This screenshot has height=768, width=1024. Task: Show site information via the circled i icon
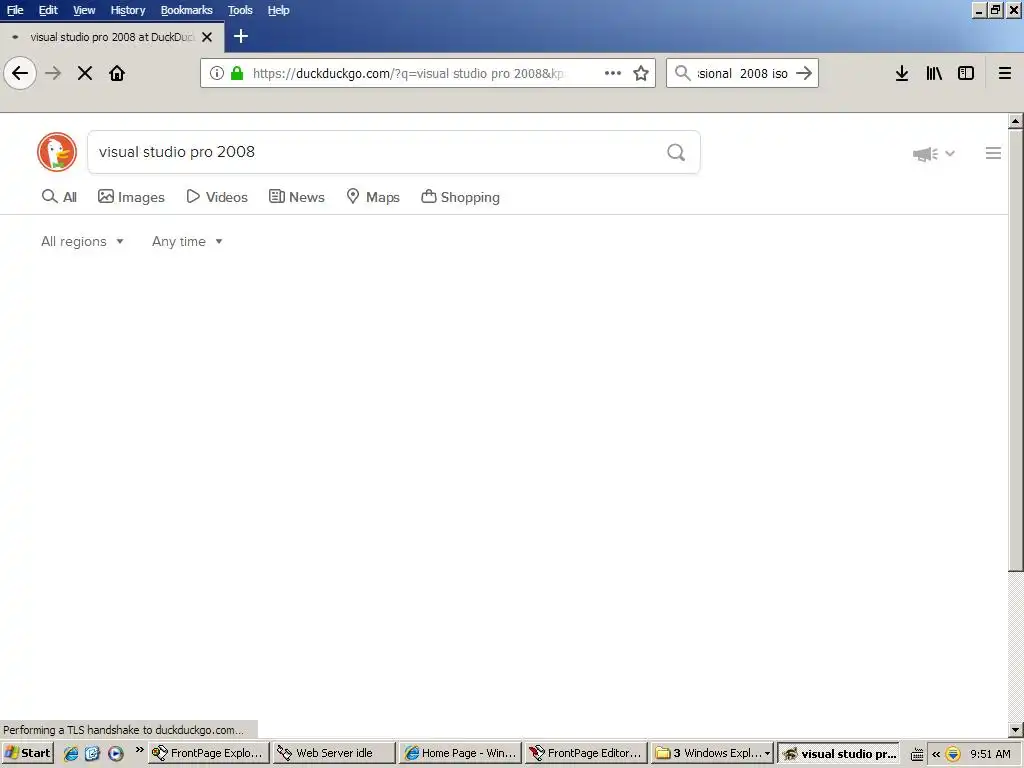(217, 73)
